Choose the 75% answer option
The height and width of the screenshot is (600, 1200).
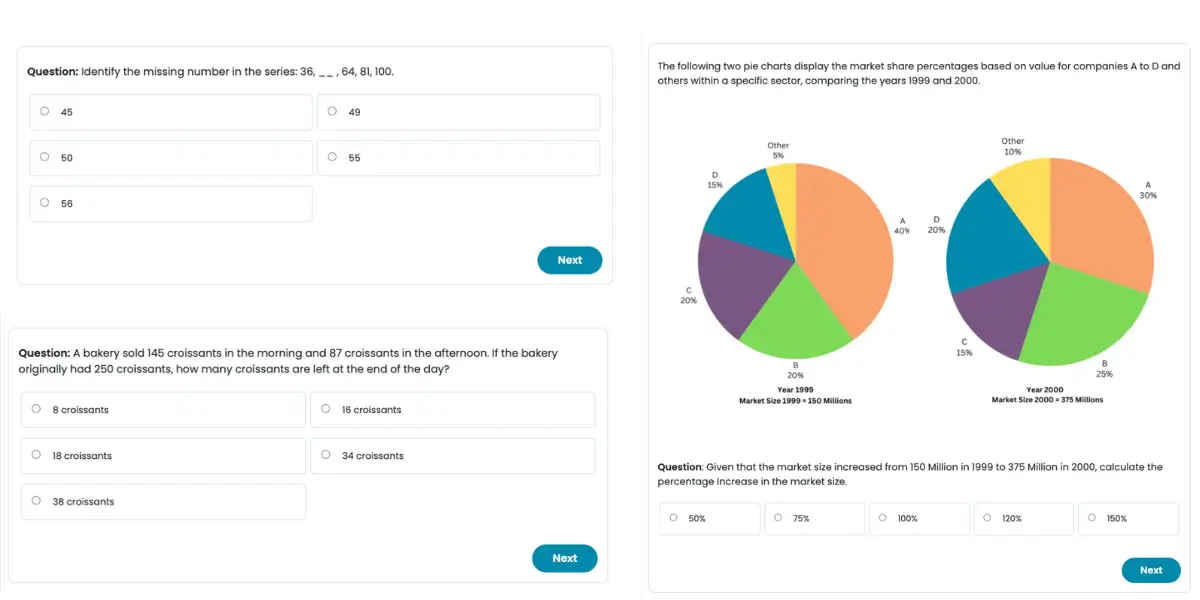pos(778,518)
